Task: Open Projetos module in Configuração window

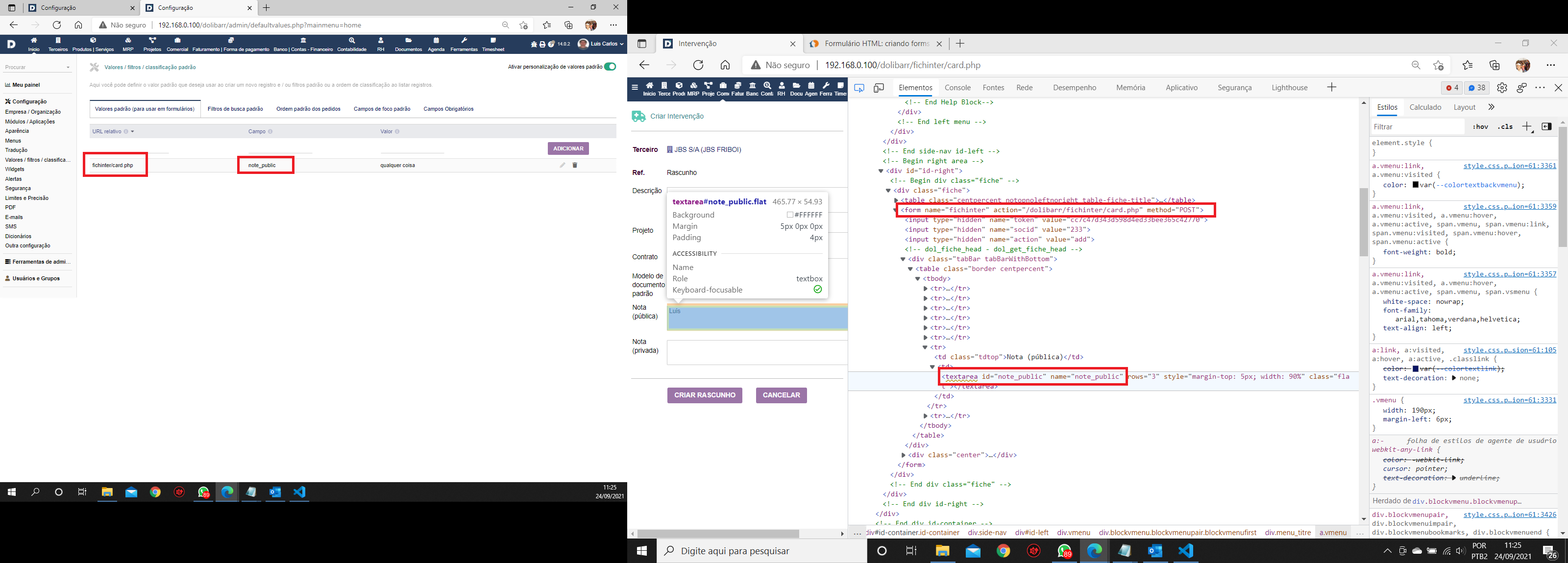Action: coord(152,45)
